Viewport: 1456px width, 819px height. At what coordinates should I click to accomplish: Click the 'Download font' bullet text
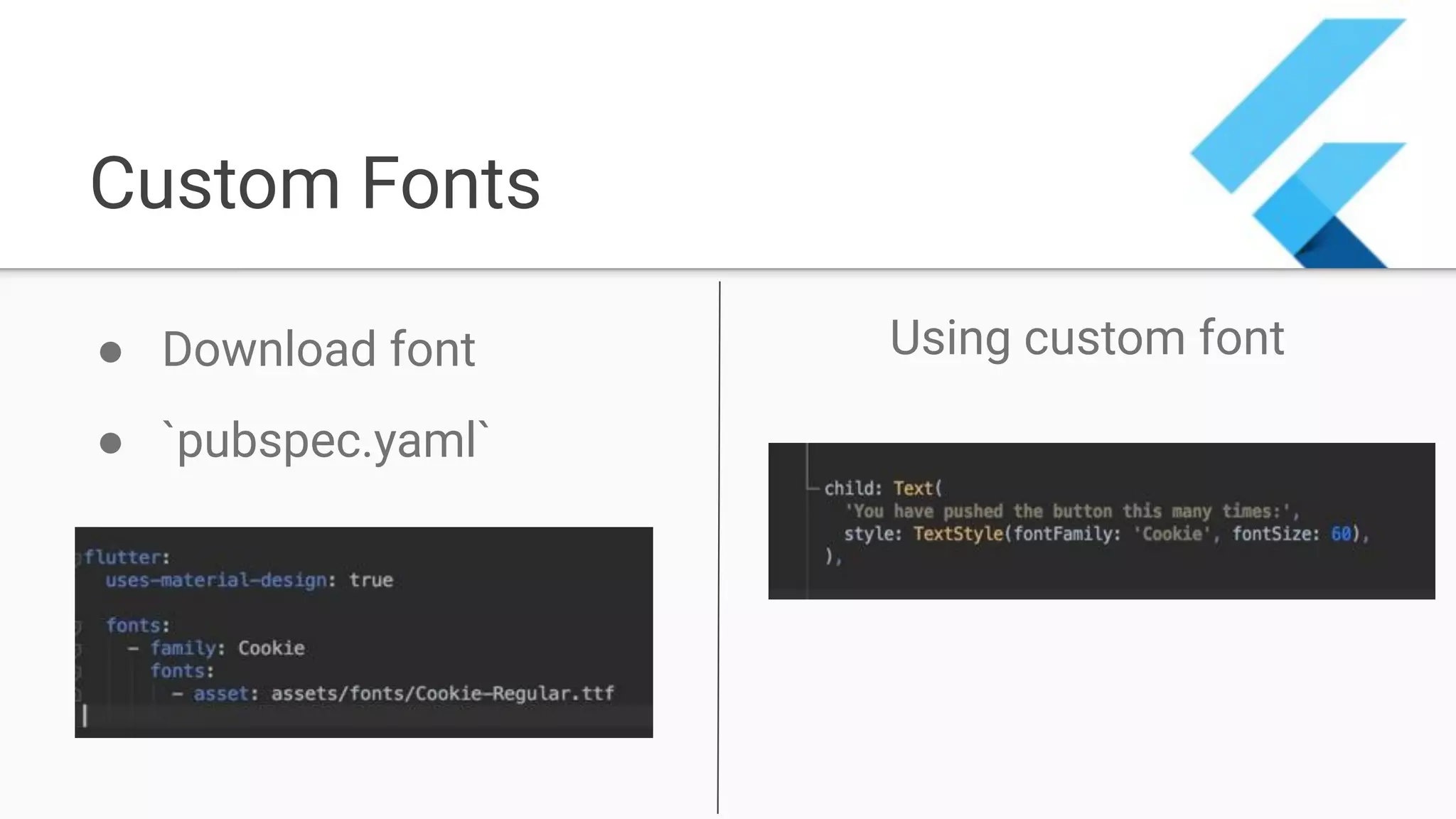point(318,349)
